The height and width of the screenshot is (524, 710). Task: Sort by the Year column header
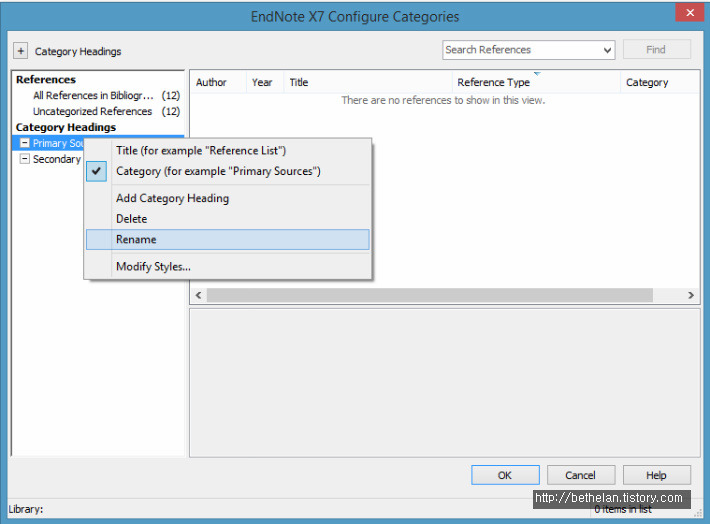coord(265,82)
